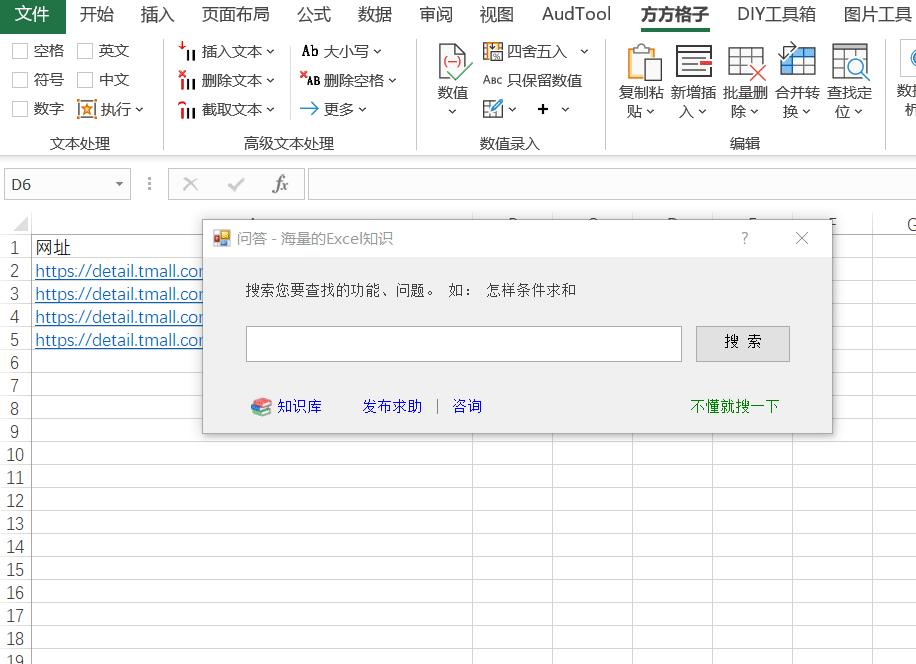Click the 发布求助 link
This screenshot has width=916, height=664.
pyautogui.click(x=392, y=407)
